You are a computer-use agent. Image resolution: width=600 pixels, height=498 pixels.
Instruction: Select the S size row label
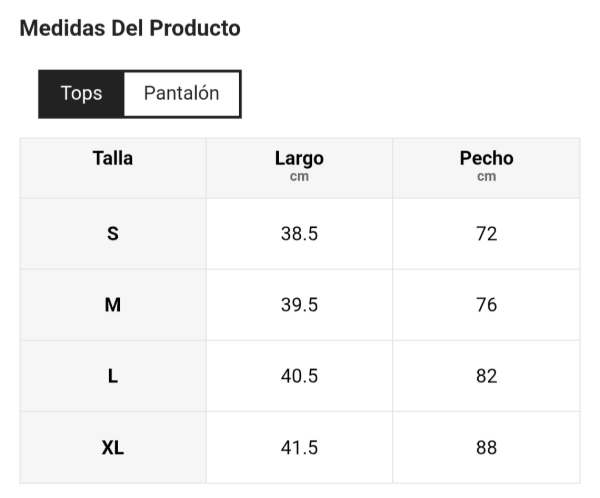[113, 234]
